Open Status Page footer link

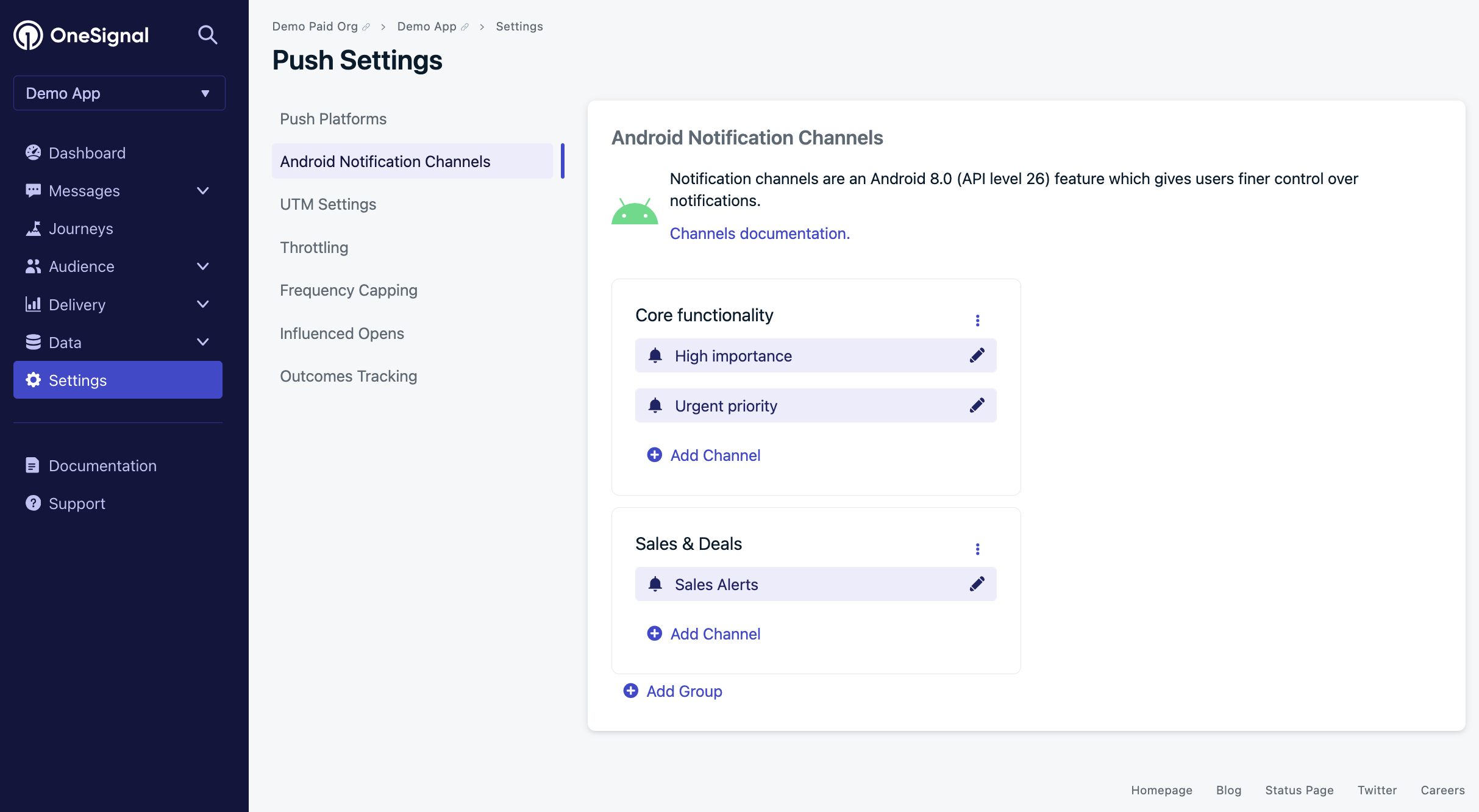click(1299, 790)
